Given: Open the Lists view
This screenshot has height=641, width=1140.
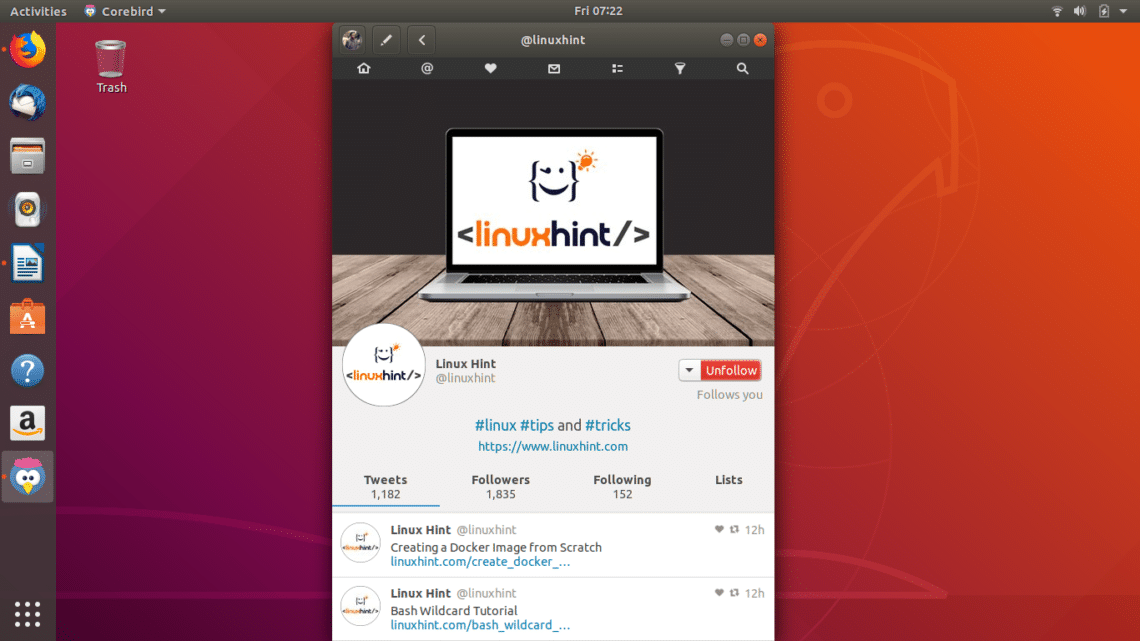Looking at the screenshot, I should [617, 68].
